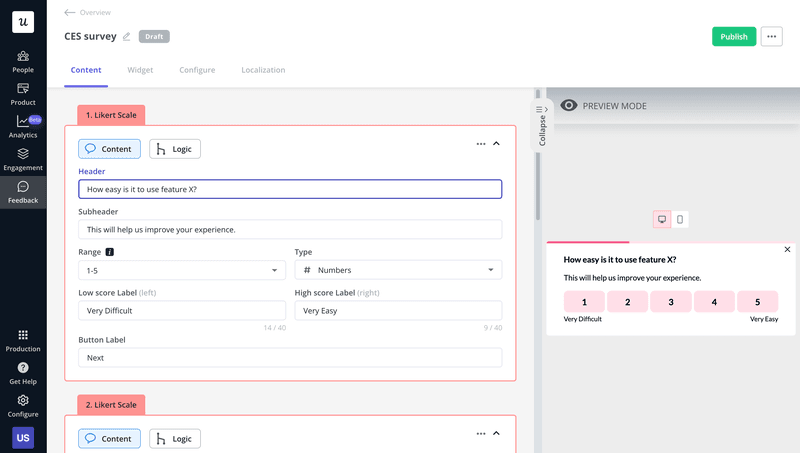
Task: Open the Range 1-5 dropdown
Action: [182, 270]
